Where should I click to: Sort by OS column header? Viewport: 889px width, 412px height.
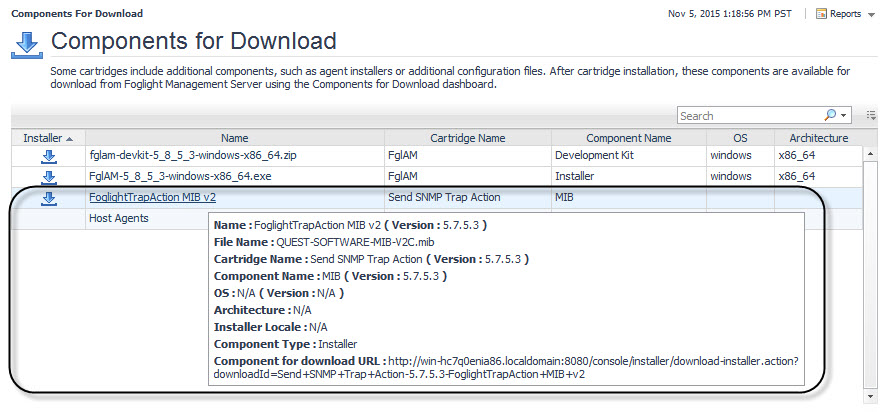pyautogui.click(x=740, y=138)
